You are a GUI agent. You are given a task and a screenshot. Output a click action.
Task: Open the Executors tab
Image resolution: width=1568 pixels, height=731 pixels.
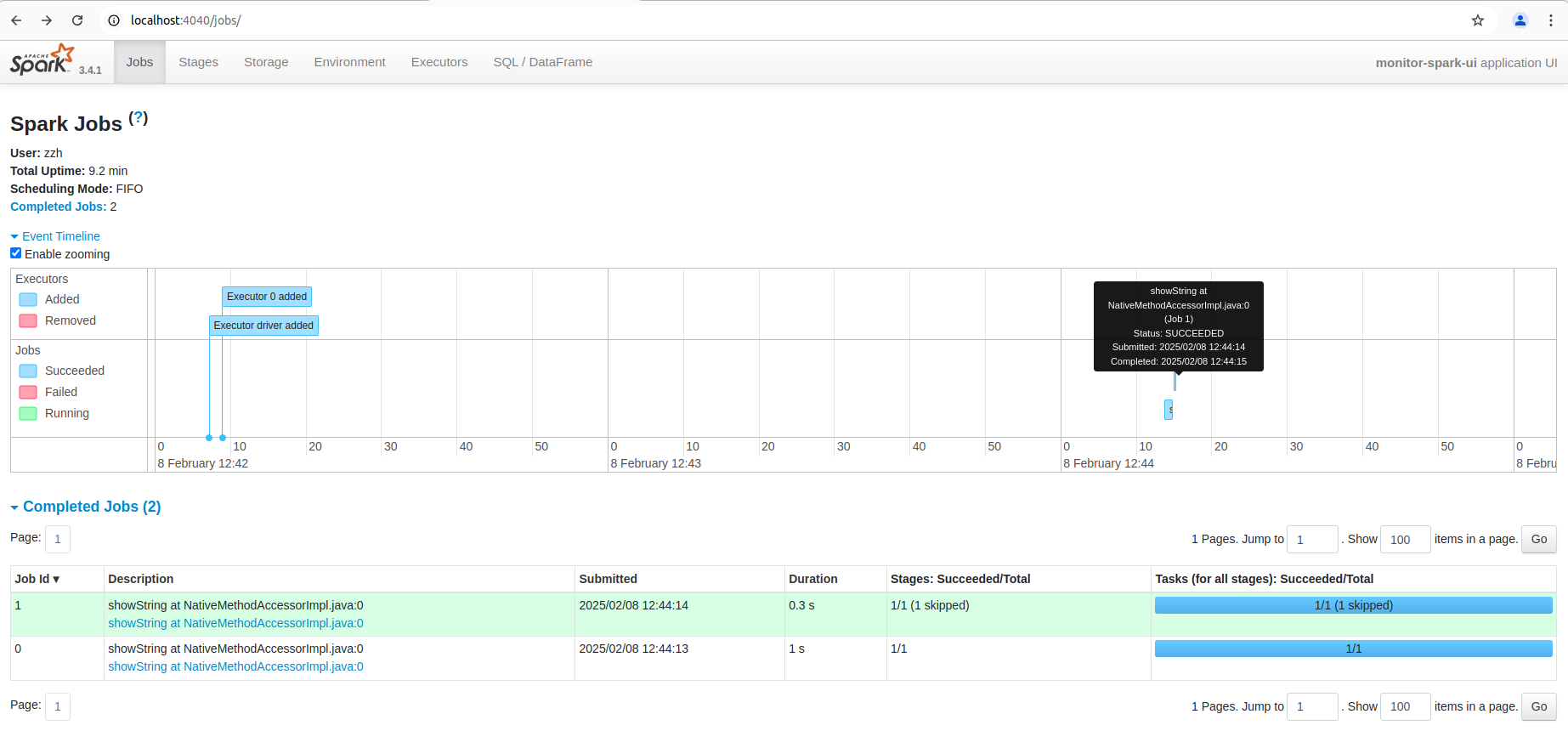pos(439,62)
